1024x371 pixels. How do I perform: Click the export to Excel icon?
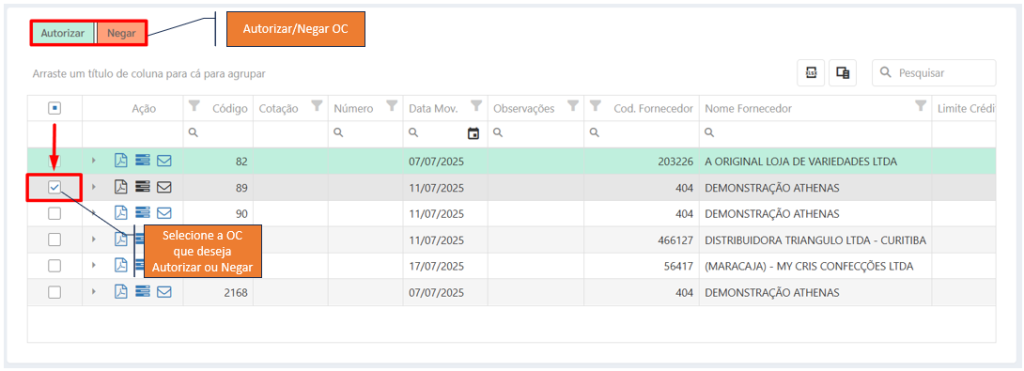click(x=811, y=73)
